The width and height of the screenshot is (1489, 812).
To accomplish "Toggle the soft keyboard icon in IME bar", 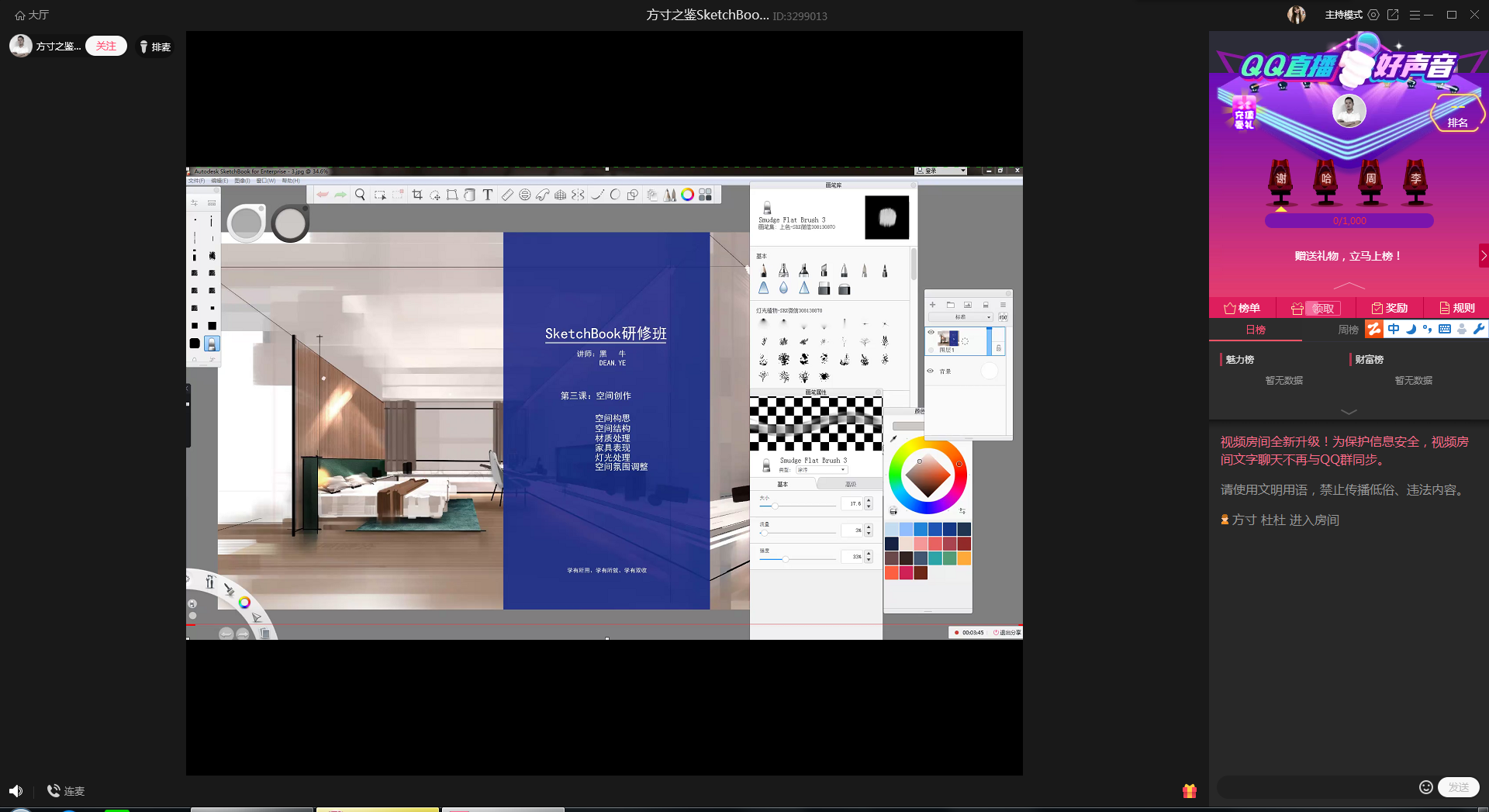I will coord(1444,329).
